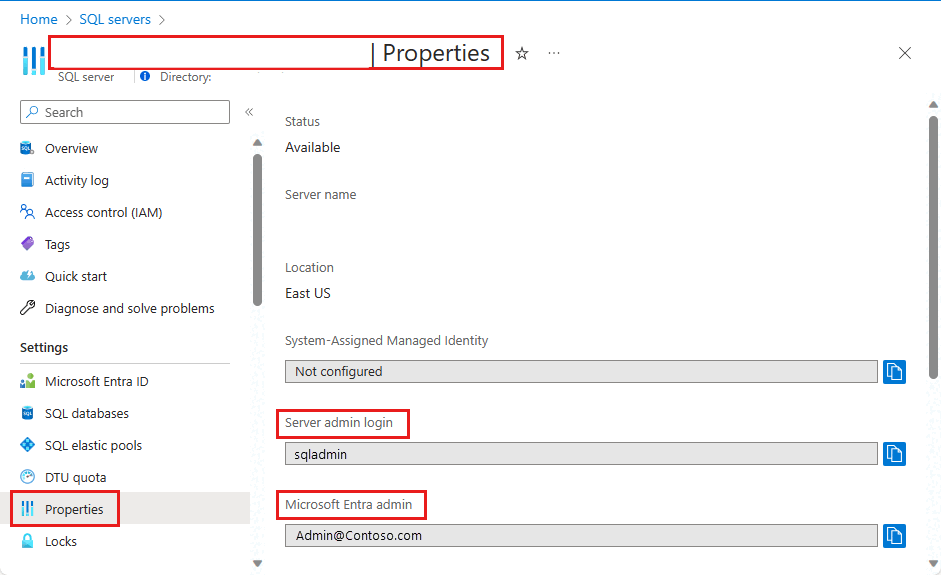Copy the System-Assigned Managed Identity value
Viewport: 941px width, 575px height.
tap(894, 372)
